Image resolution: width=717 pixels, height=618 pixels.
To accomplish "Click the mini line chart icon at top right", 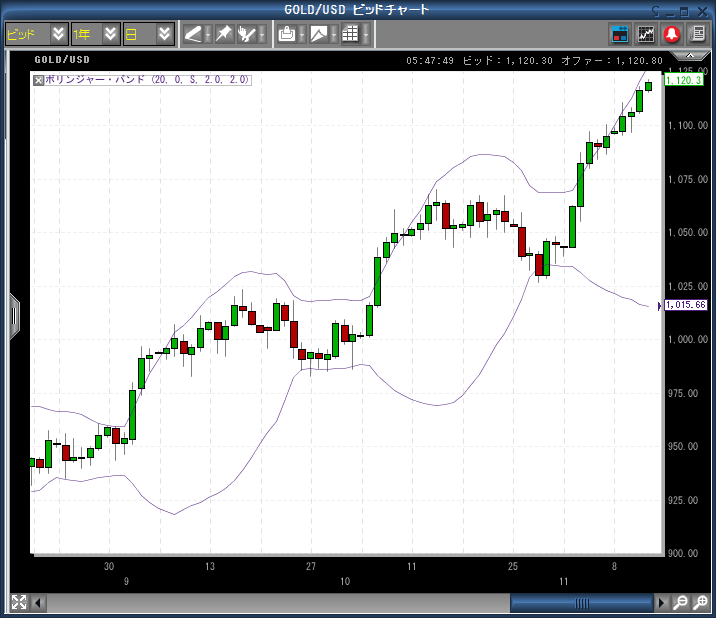I will tap(646, 34).
